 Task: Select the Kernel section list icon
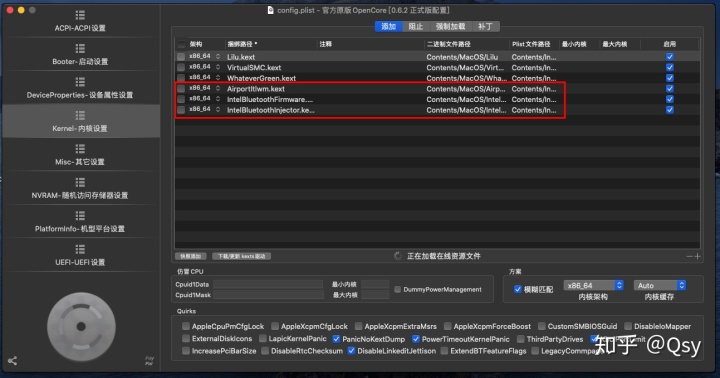tap(80, 115)
